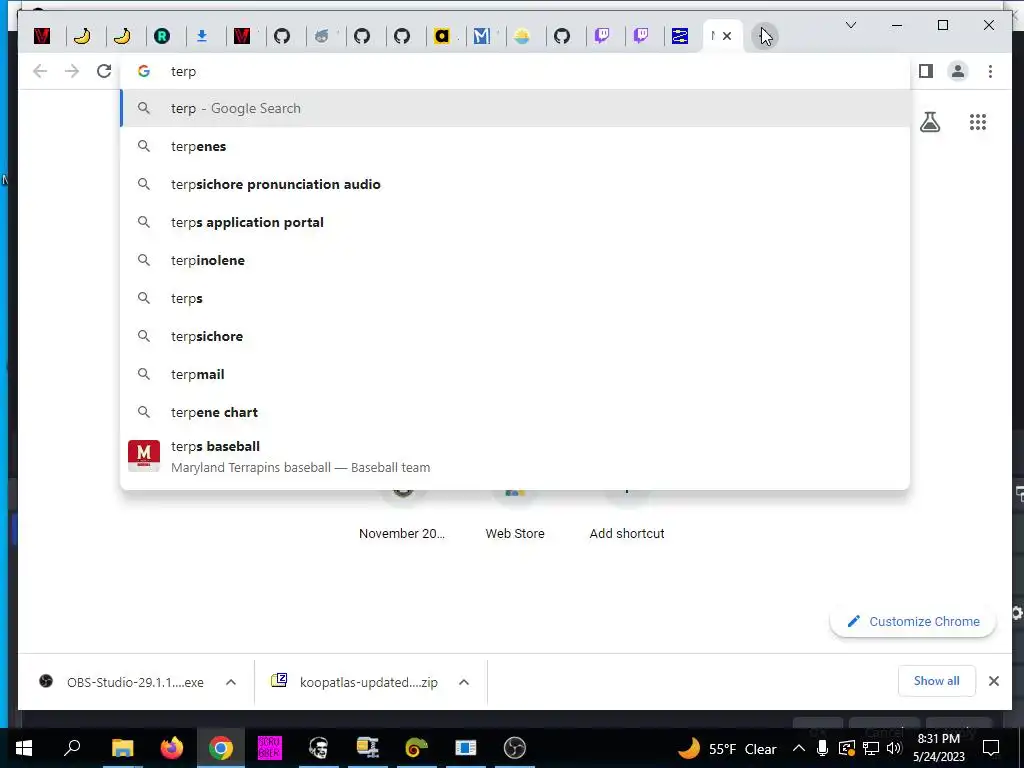
Task: Select 'terp - Google Search' suggestion
Action: (x=515, y=108)
